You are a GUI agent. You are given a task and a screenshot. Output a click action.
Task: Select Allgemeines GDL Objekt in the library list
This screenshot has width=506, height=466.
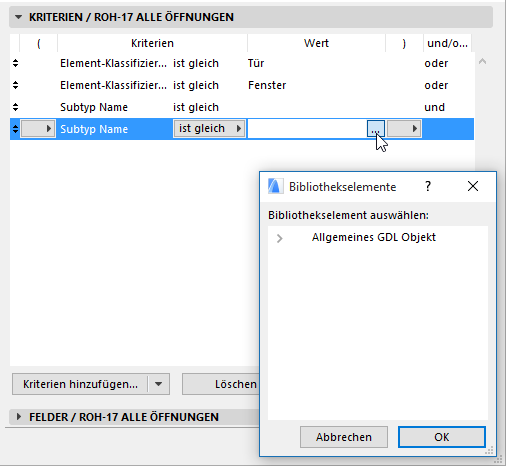pos(374,237)
